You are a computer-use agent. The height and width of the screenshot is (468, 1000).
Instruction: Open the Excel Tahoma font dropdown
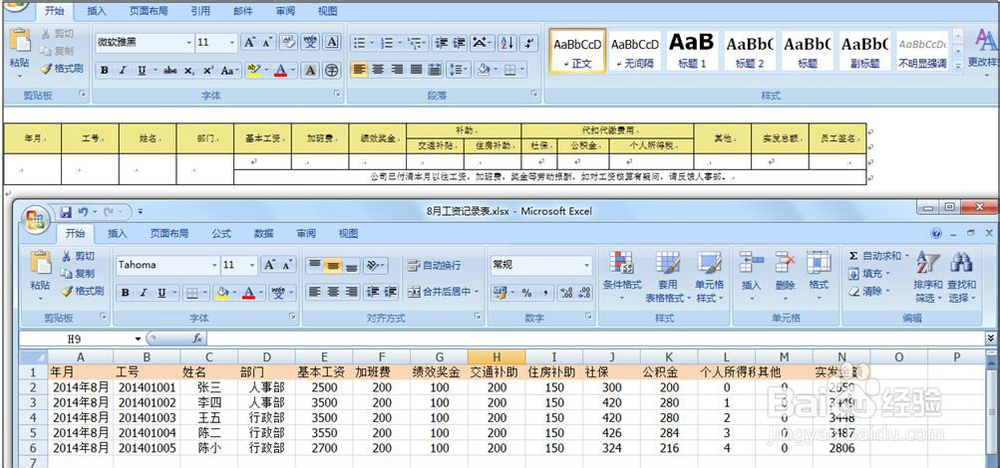pyautogui.click(x=214, y=265)
